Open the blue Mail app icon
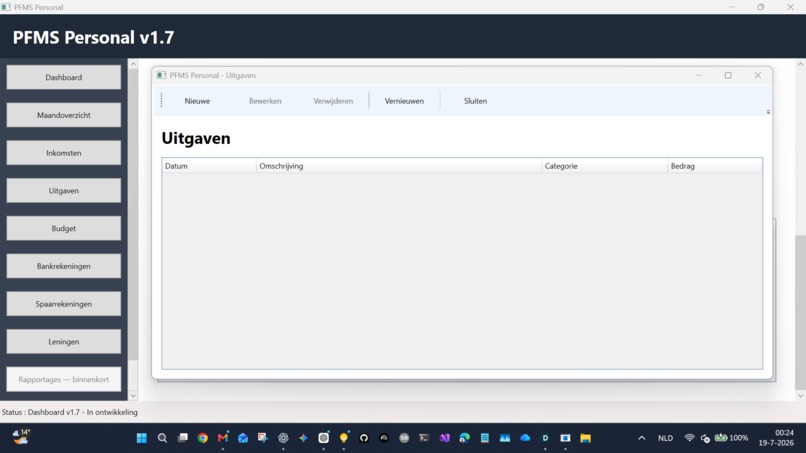Viewport: 806px width, 453px height. tap(243, 438)
